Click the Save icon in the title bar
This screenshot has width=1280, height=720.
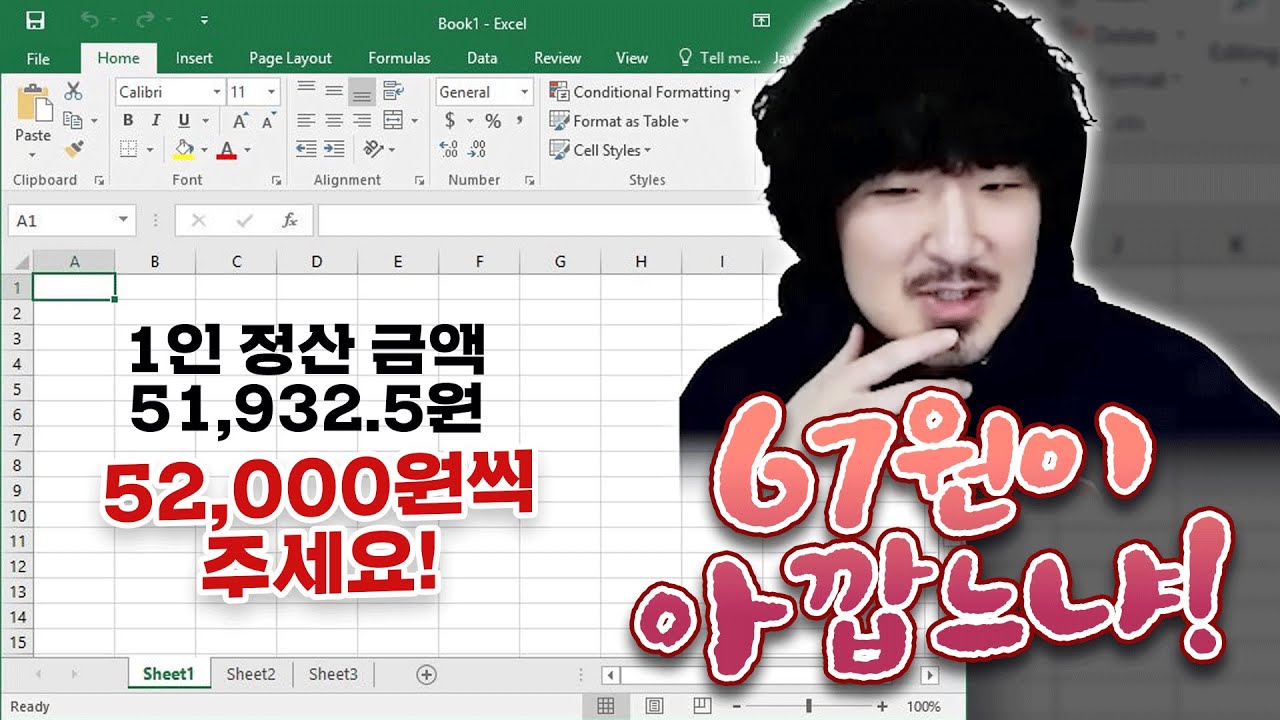click(x=35, y=21)
